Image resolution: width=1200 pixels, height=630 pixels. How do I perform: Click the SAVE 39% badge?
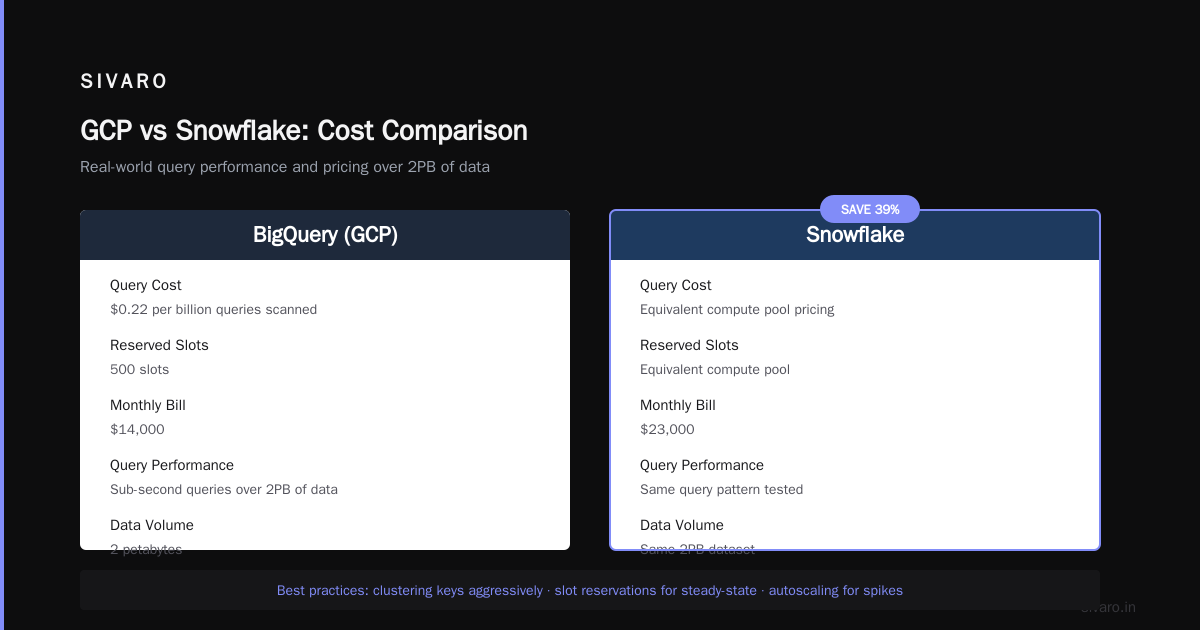click(x=870, y=209)
